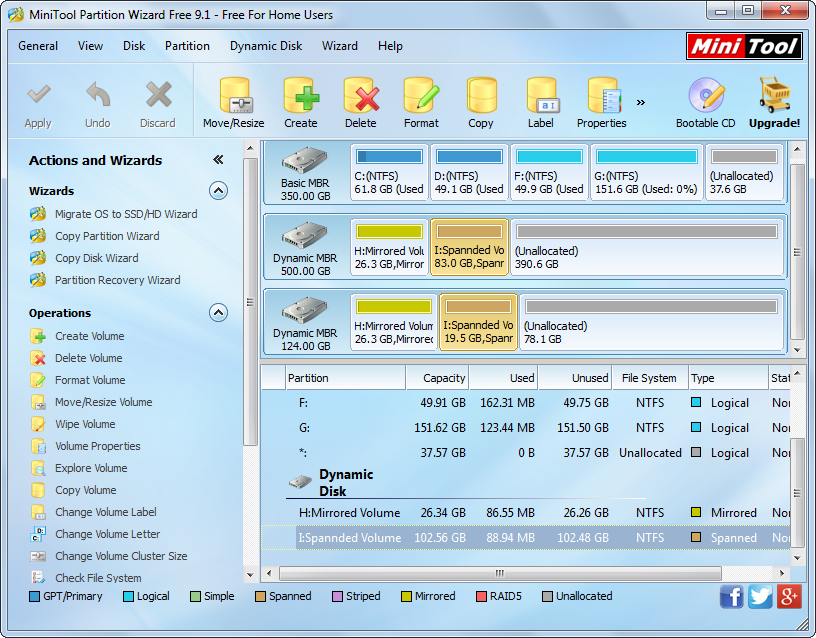Click the Explore Volume operation icon
Viewport: 816px width, 638px height.
click(37, 468)
